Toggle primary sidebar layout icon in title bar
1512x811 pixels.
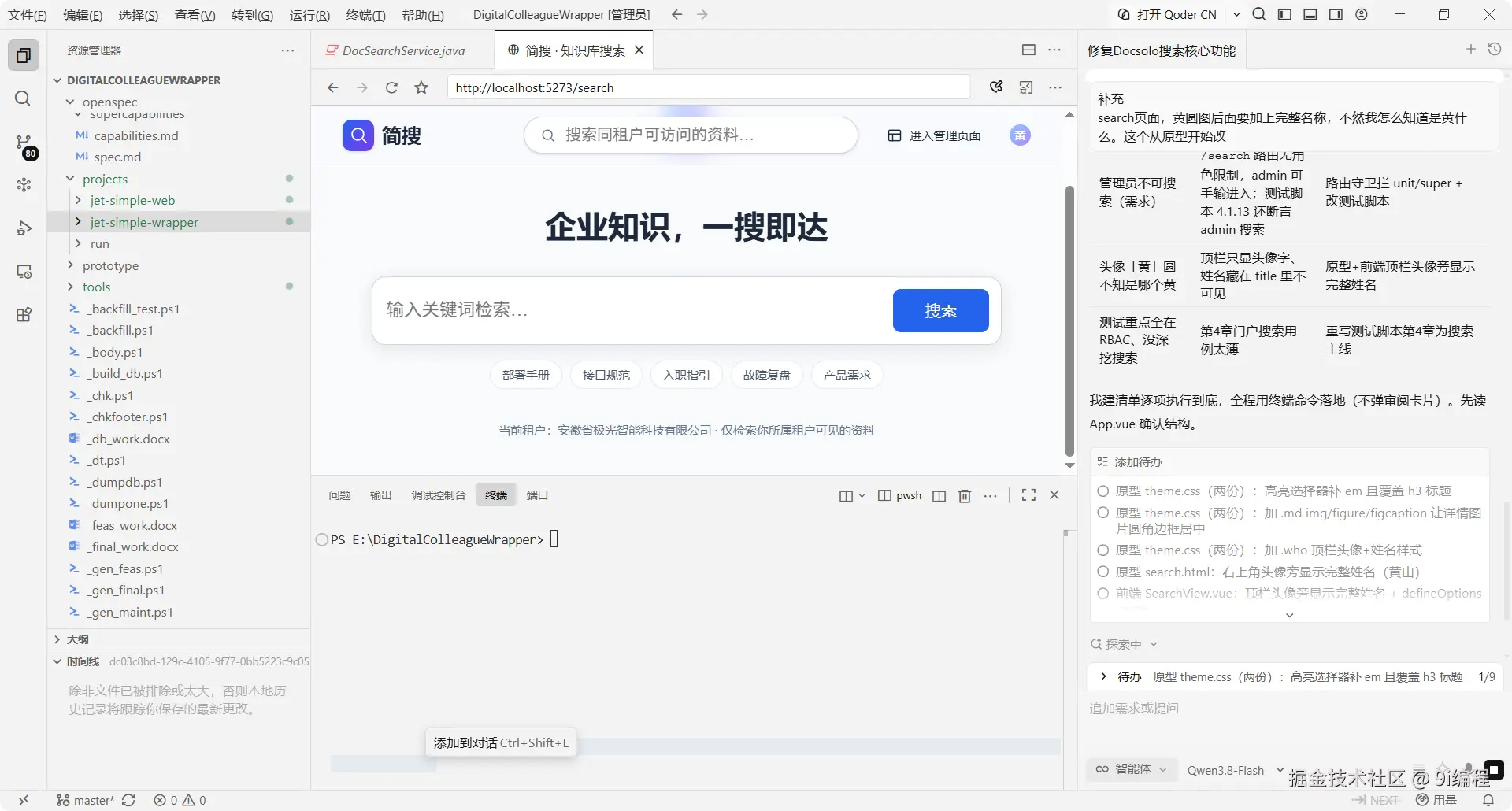tap(1284, 14)
